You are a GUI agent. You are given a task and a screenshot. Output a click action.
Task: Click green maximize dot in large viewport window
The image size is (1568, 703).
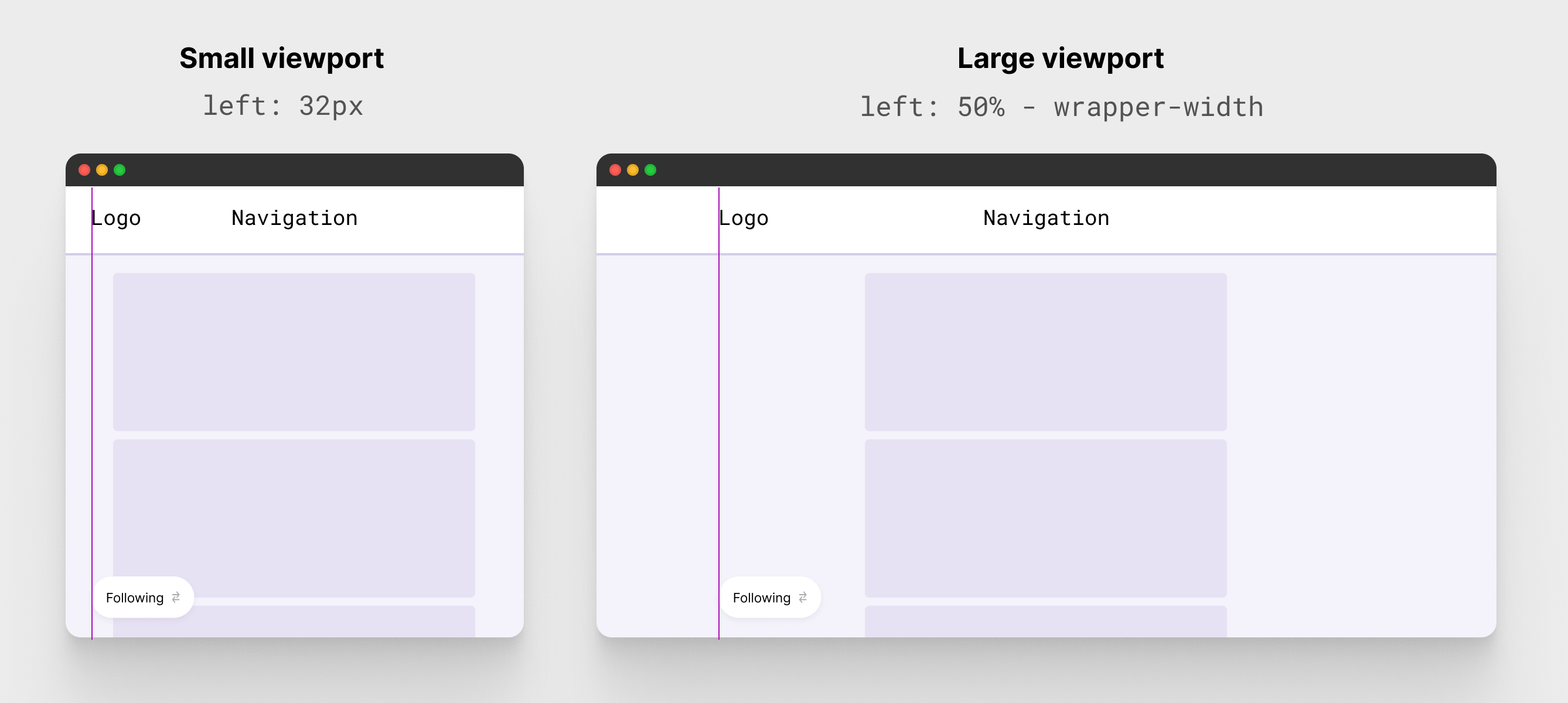pyautogui.click(x=650, y=170)
